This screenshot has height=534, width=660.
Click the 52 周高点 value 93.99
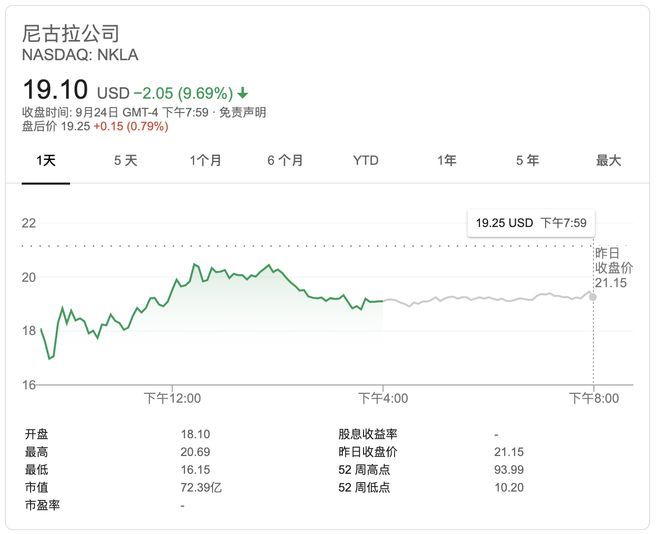click(x=509, y=470)
